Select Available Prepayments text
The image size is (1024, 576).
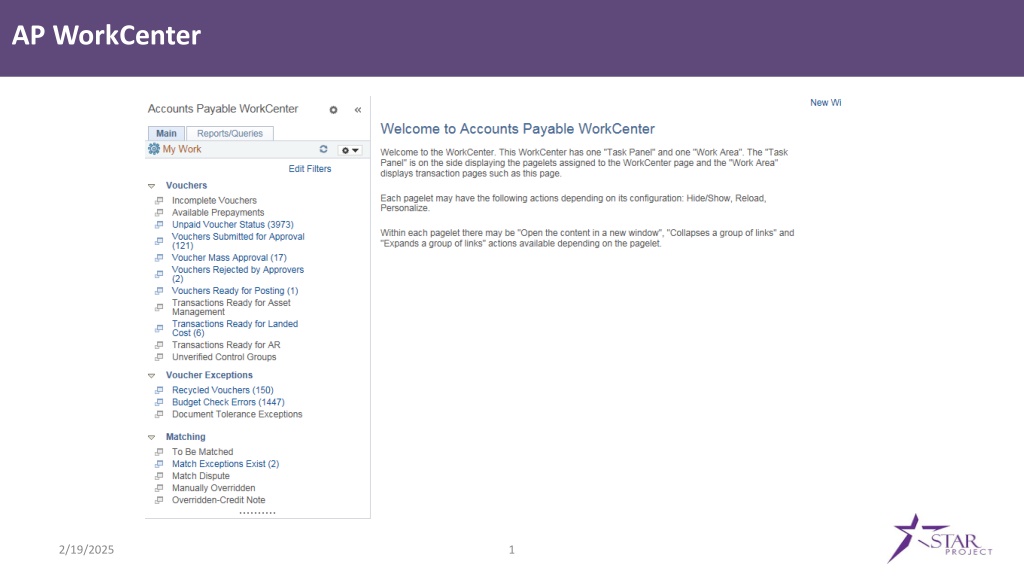pyautogui.click(x=218, y=212)
